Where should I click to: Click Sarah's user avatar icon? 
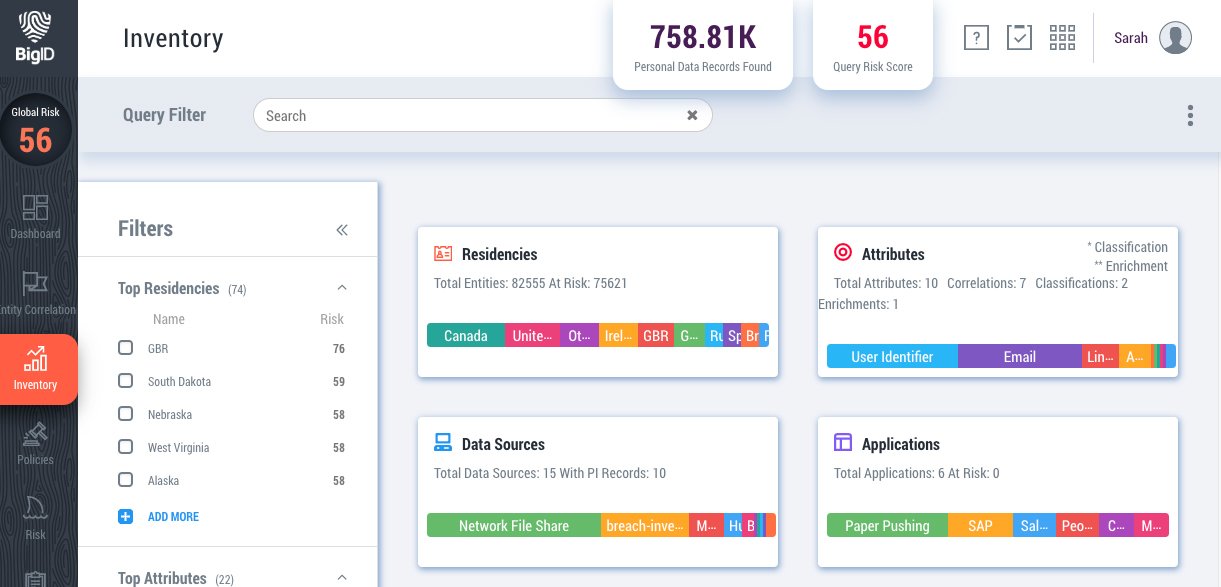pyautogui.click(x=1175, y=38)
